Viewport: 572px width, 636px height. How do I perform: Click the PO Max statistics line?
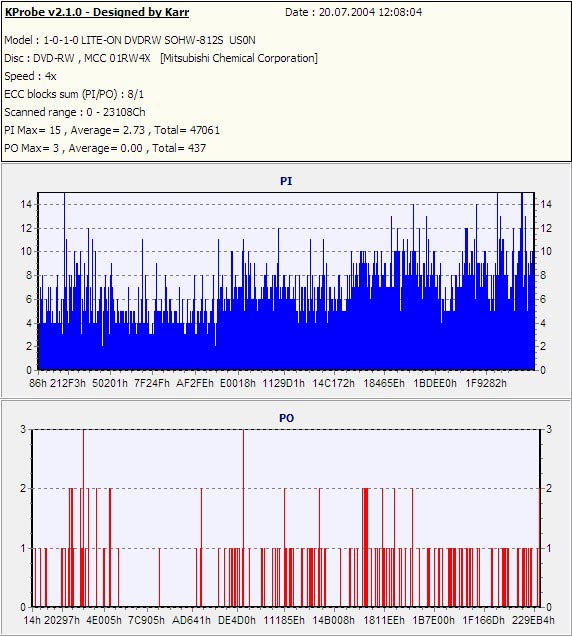pyautogui.click(x=105, y=148)
